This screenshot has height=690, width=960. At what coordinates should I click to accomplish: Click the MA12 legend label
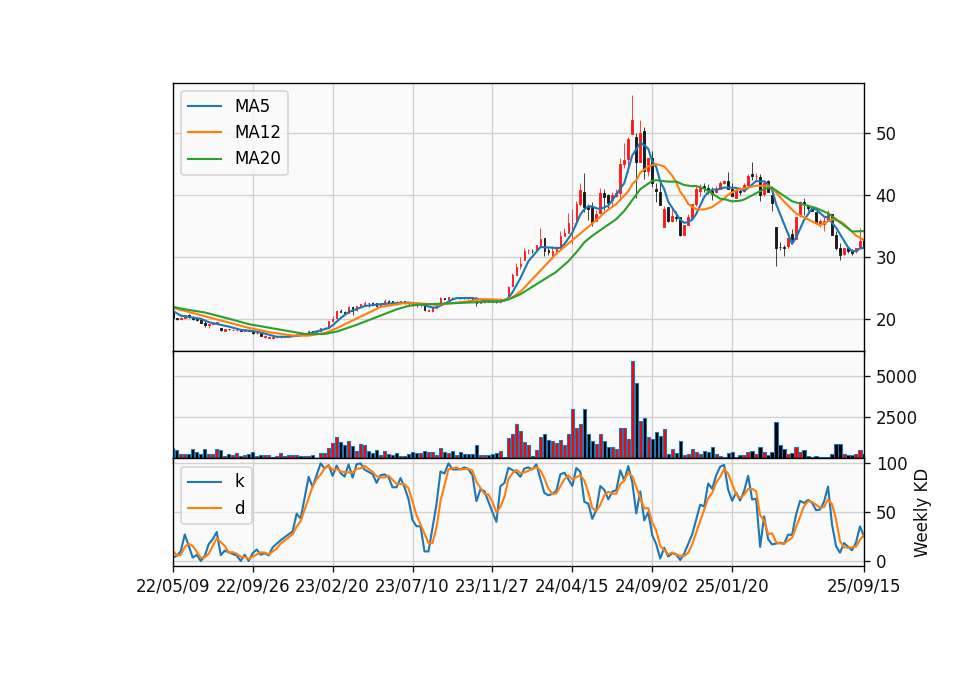pyautogui.click(x=257, y=132)
